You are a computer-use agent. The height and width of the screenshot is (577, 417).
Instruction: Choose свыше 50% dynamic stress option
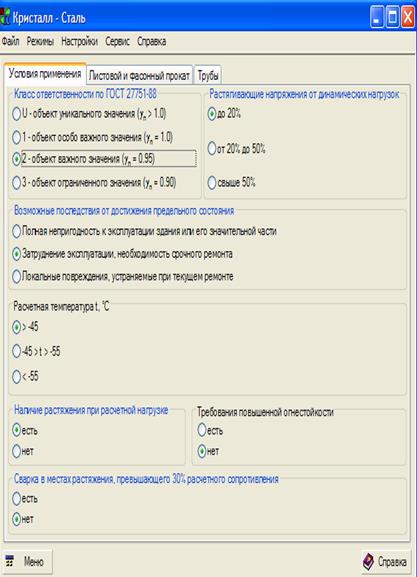pos(212,183)
